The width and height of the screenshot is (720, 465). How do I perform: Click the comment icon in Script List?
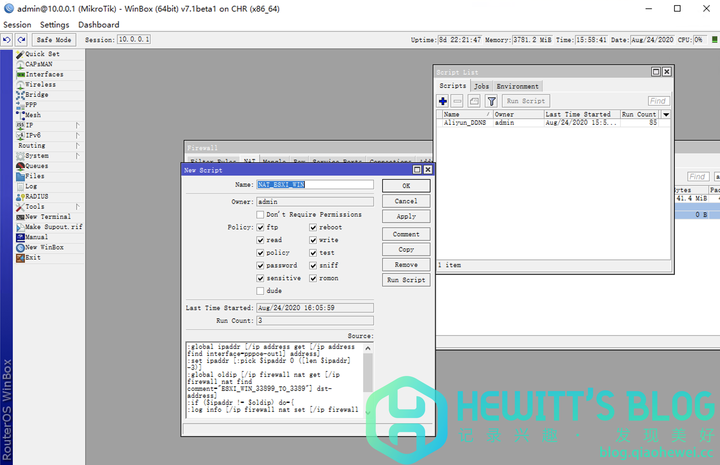474,101
